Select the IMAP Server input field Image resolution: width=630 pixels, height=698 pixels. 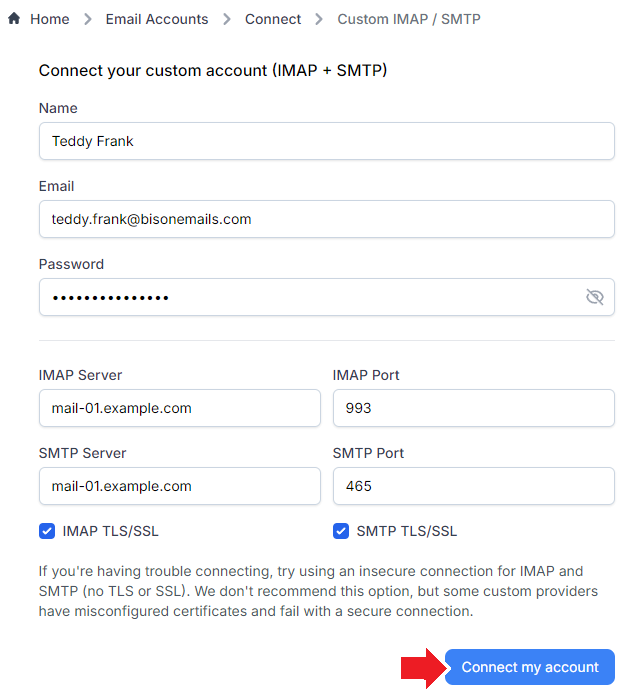click(x=180, y=408)
